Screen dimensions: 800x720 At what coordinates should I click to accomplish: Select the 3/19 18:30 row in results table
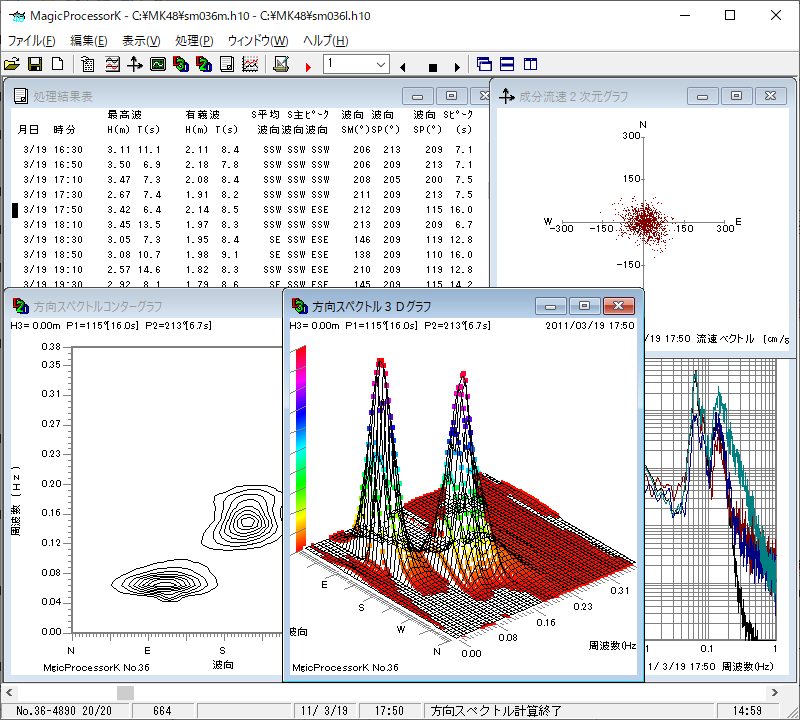point(247,239)
